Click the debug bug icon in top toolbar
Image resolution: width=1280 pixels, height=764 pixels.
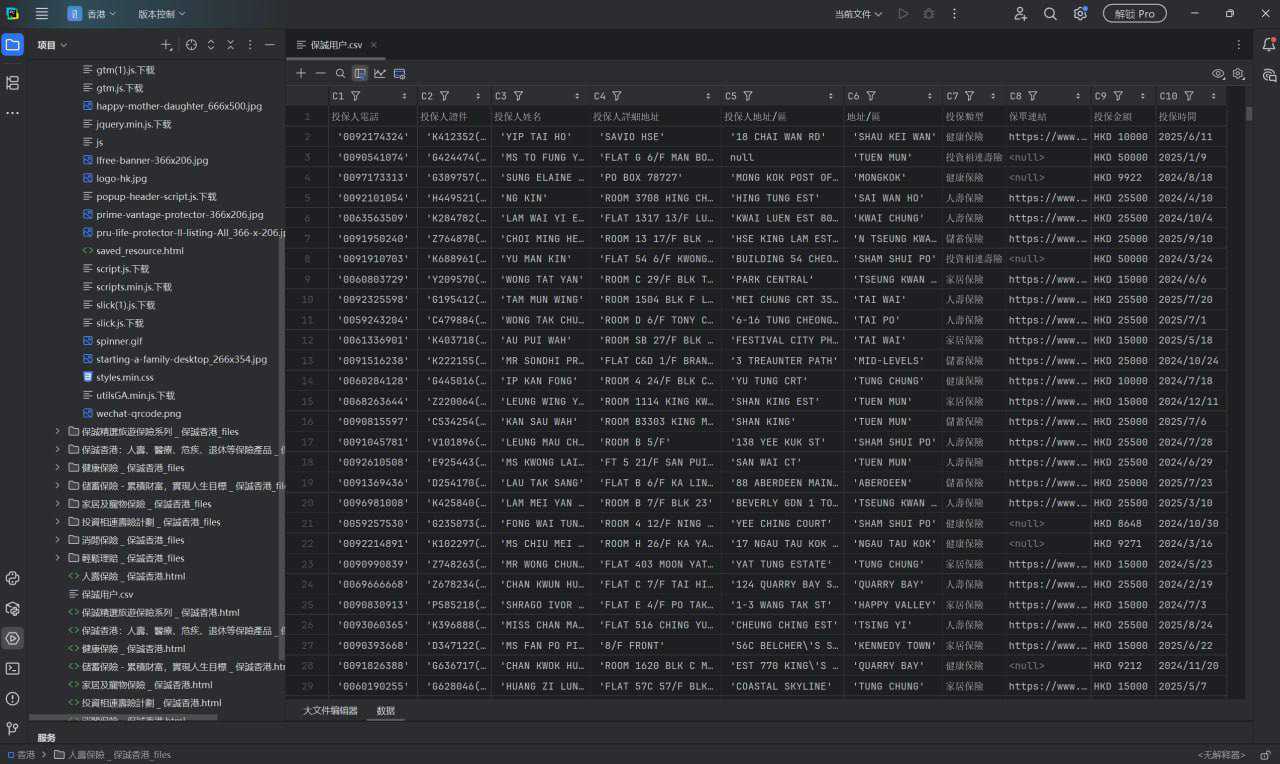tap(929, 14)
